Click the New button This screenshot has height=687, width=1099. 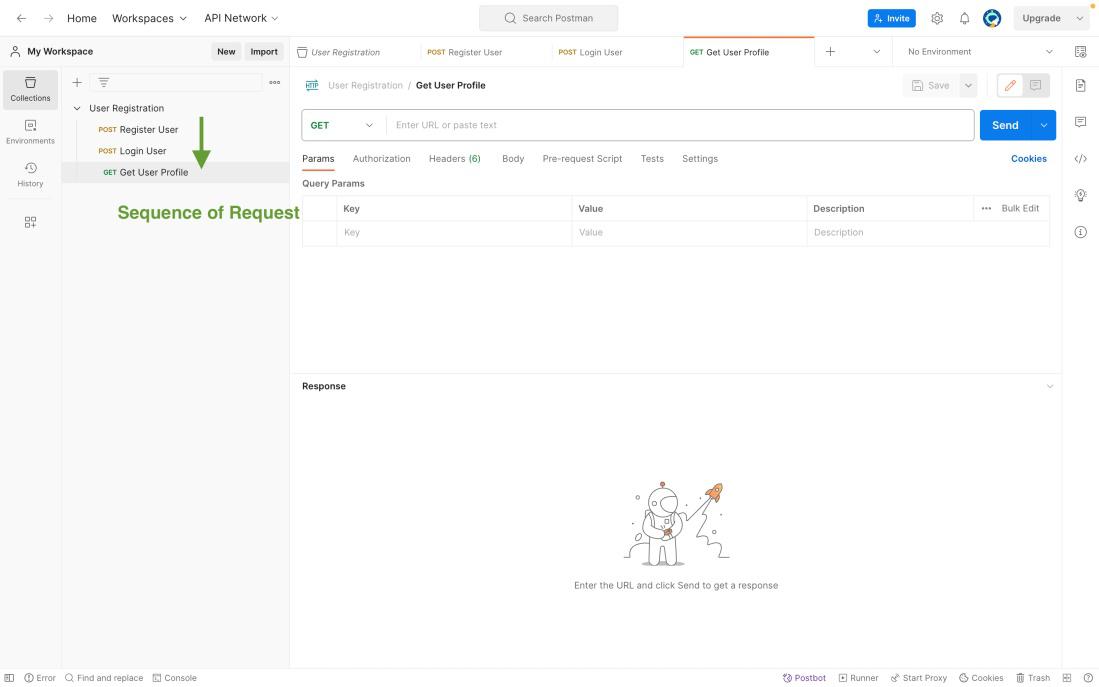[x=226, y=51]
